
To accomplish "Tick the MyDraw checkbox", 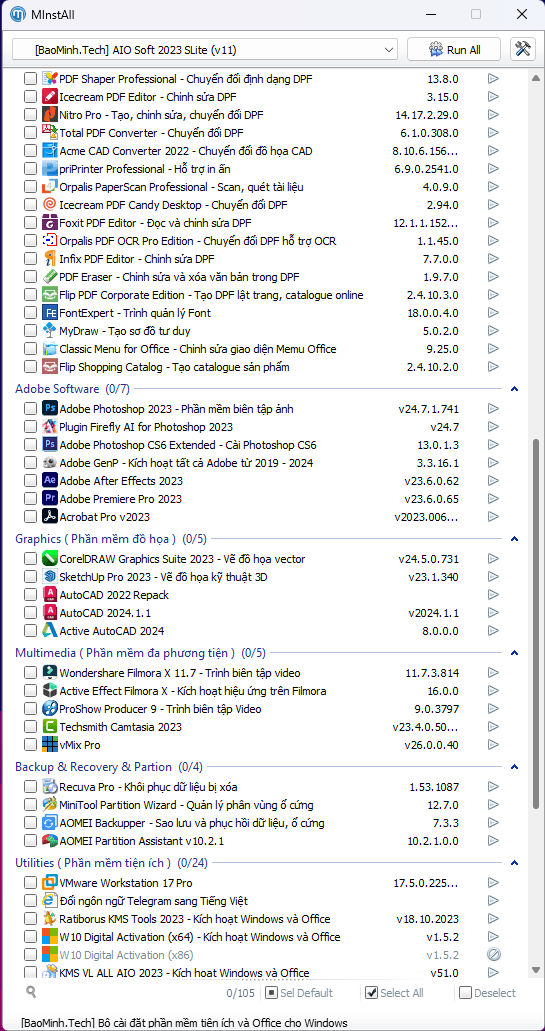I will (x=30, y=331).
